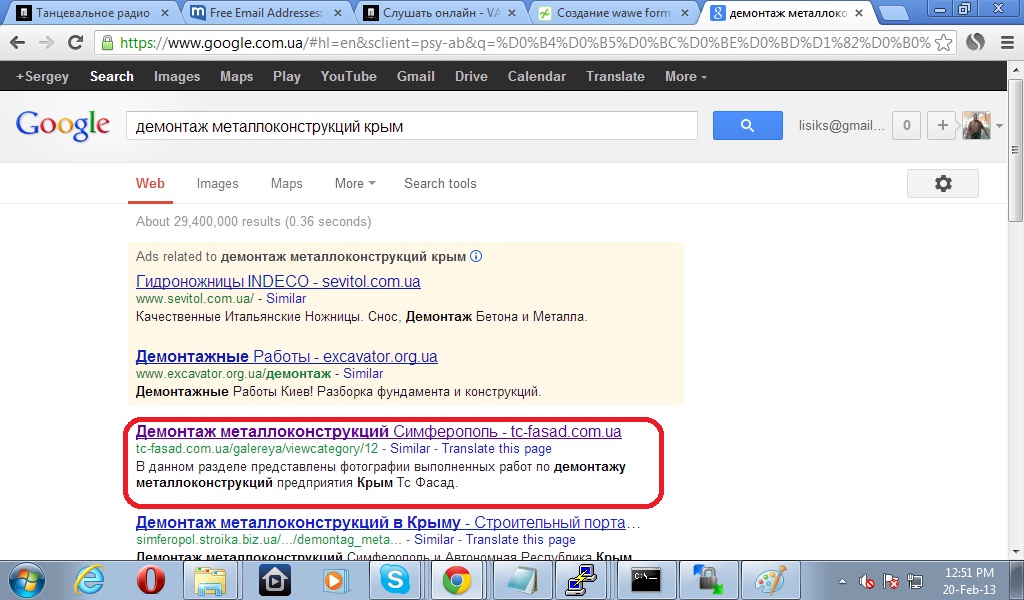Open the Chrome menu icon
The height and width of the screenshot is (600, 1024).
click(x=1007, y=43)
